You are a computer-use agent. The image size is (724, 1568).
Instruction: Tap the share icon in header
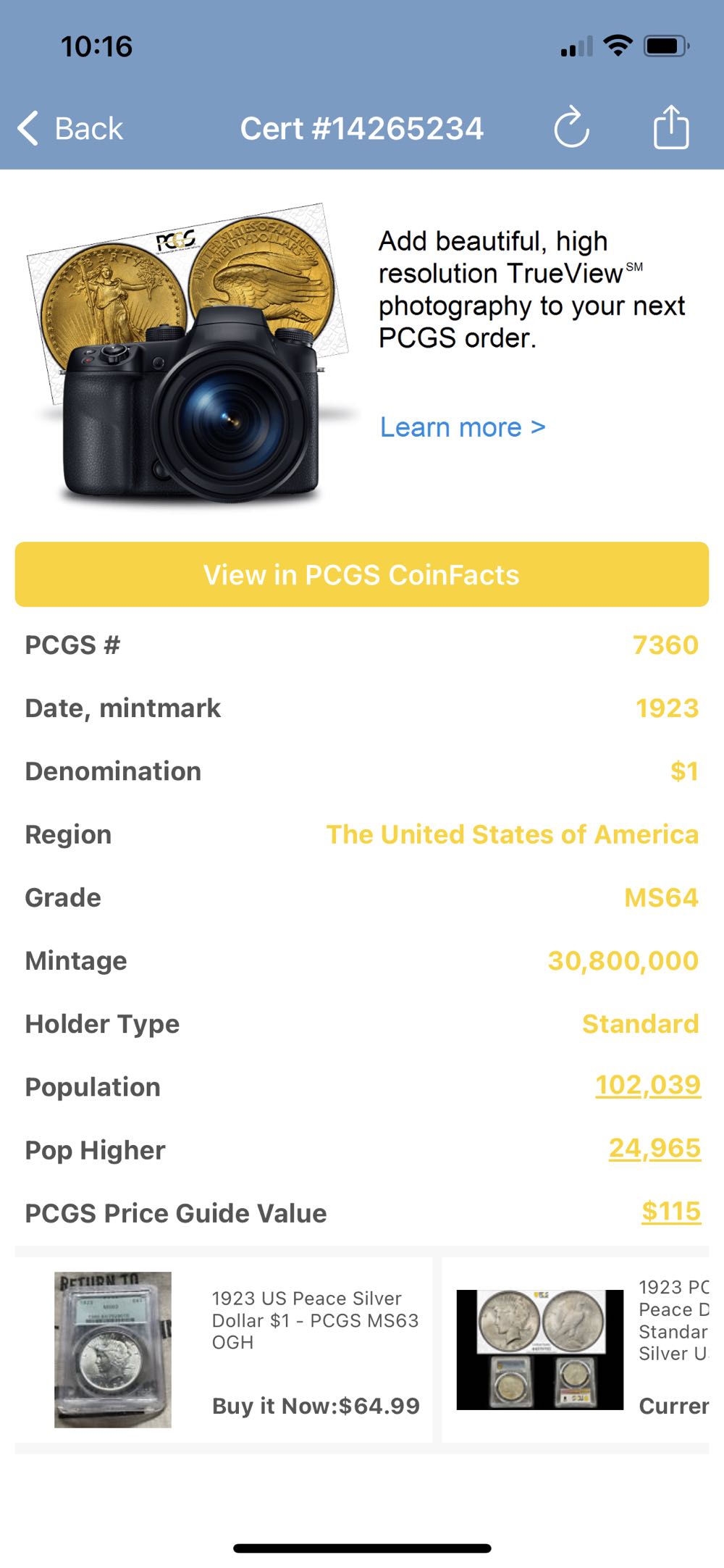[x=671, y=127]
